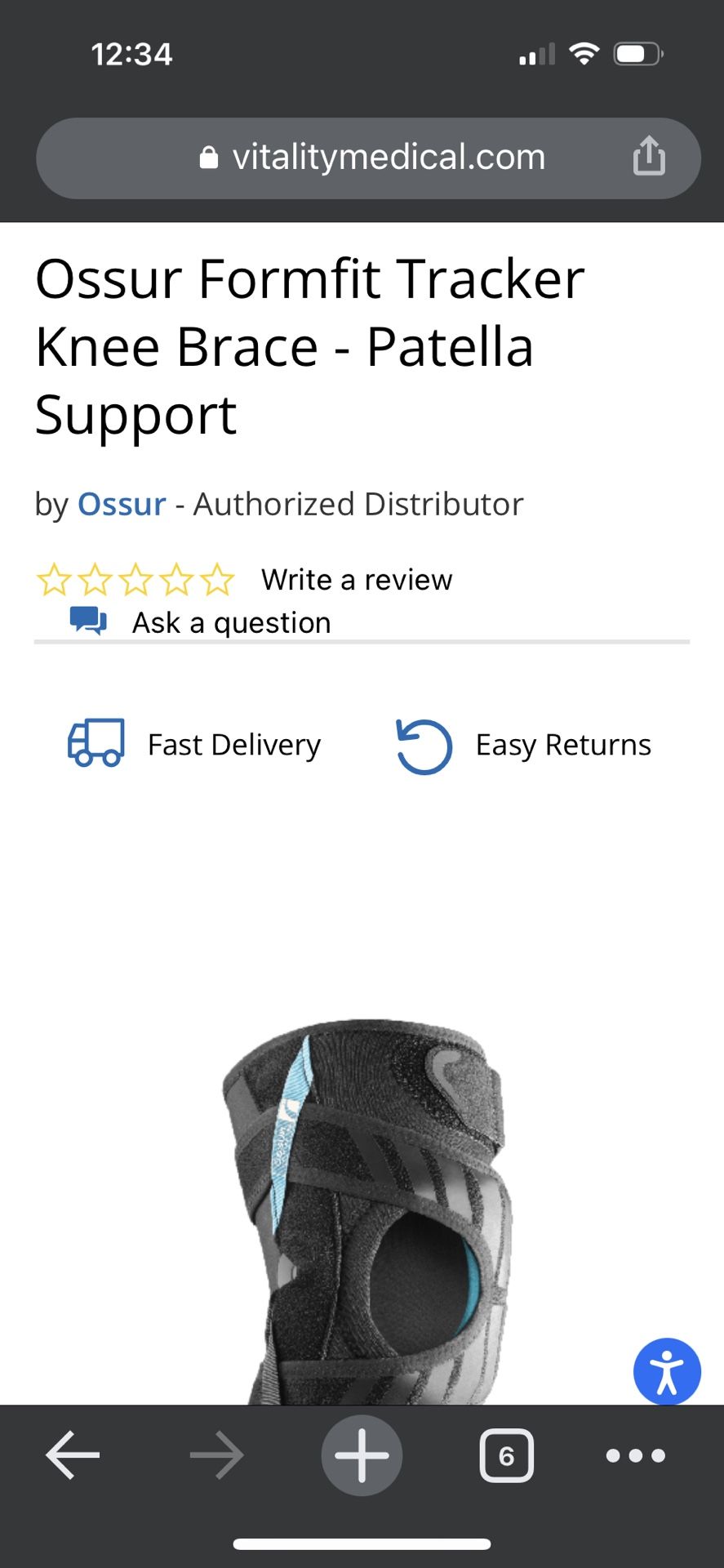Click Write a review
The height and width of the screenshot is (1568, 724).
click(357, 579)
